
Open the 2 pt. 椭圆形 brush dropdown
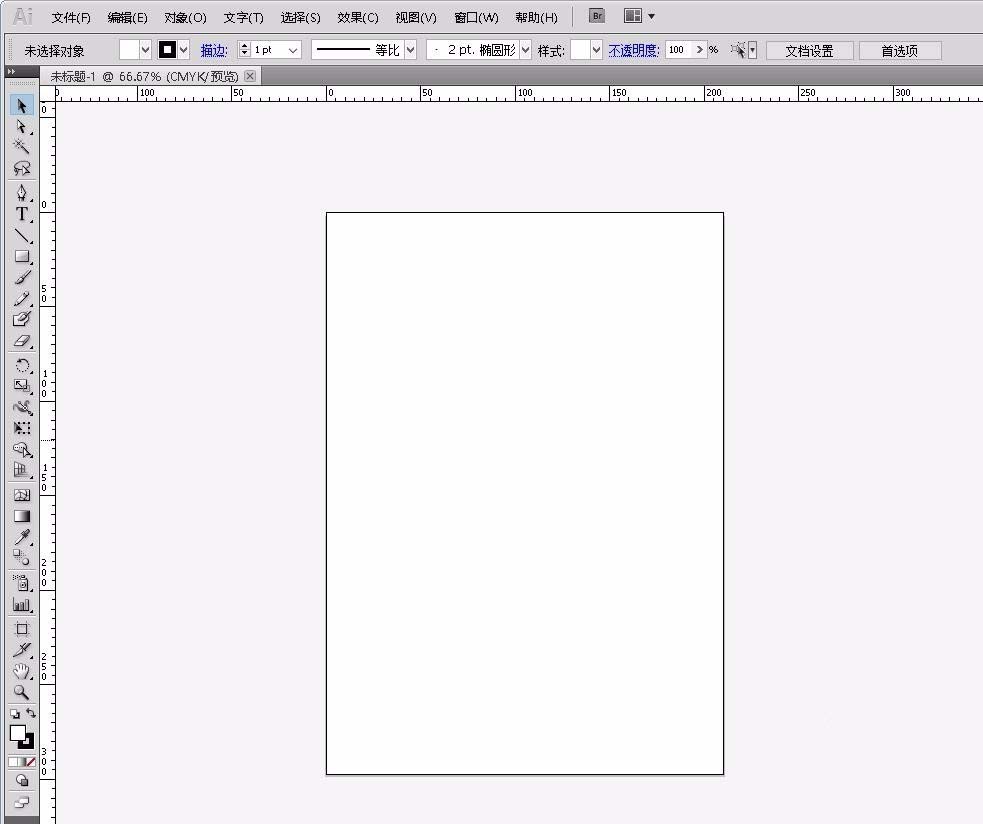point(525,50)
